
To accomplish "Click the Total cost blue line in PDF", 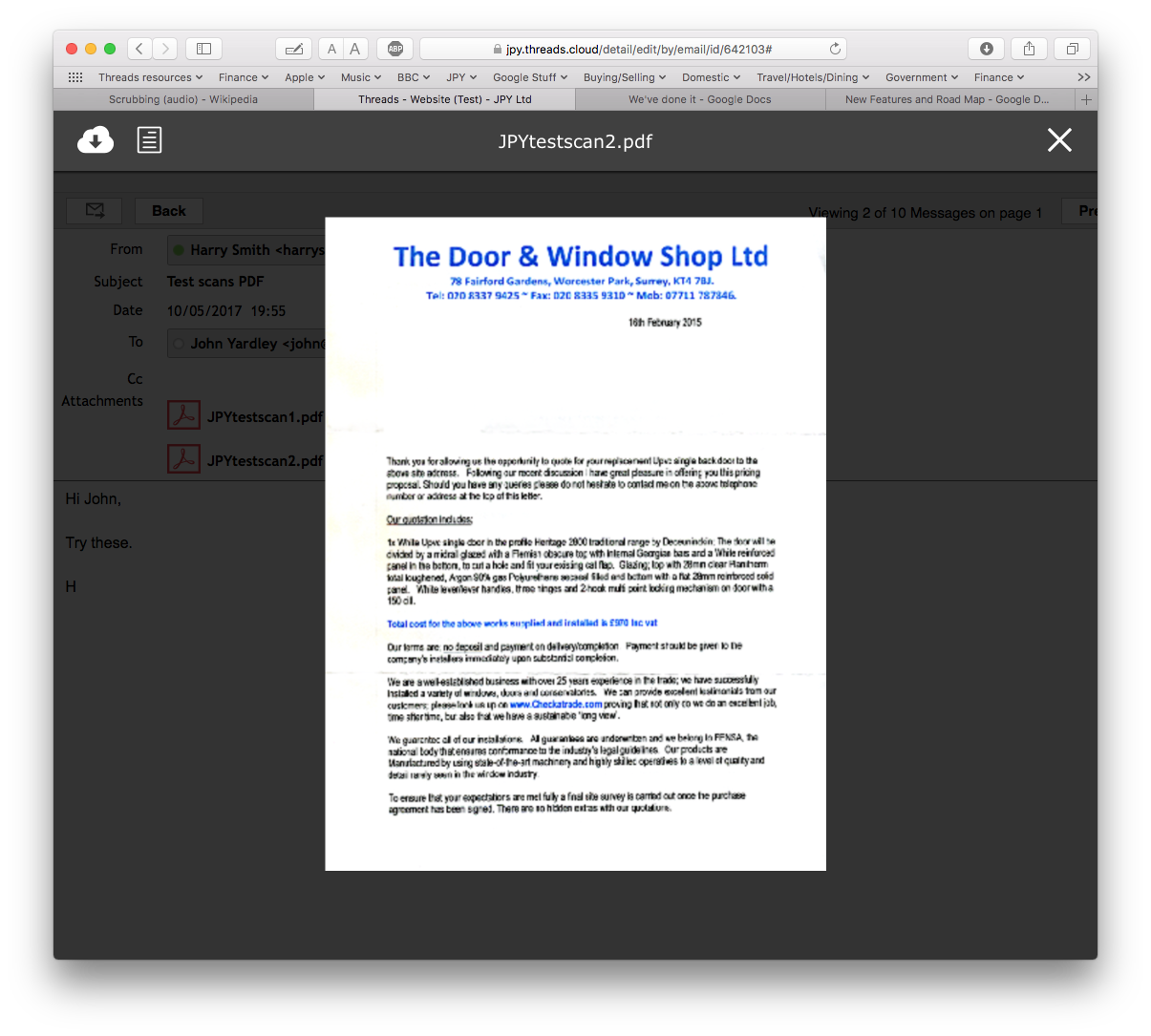I will (x=522, y=624).
